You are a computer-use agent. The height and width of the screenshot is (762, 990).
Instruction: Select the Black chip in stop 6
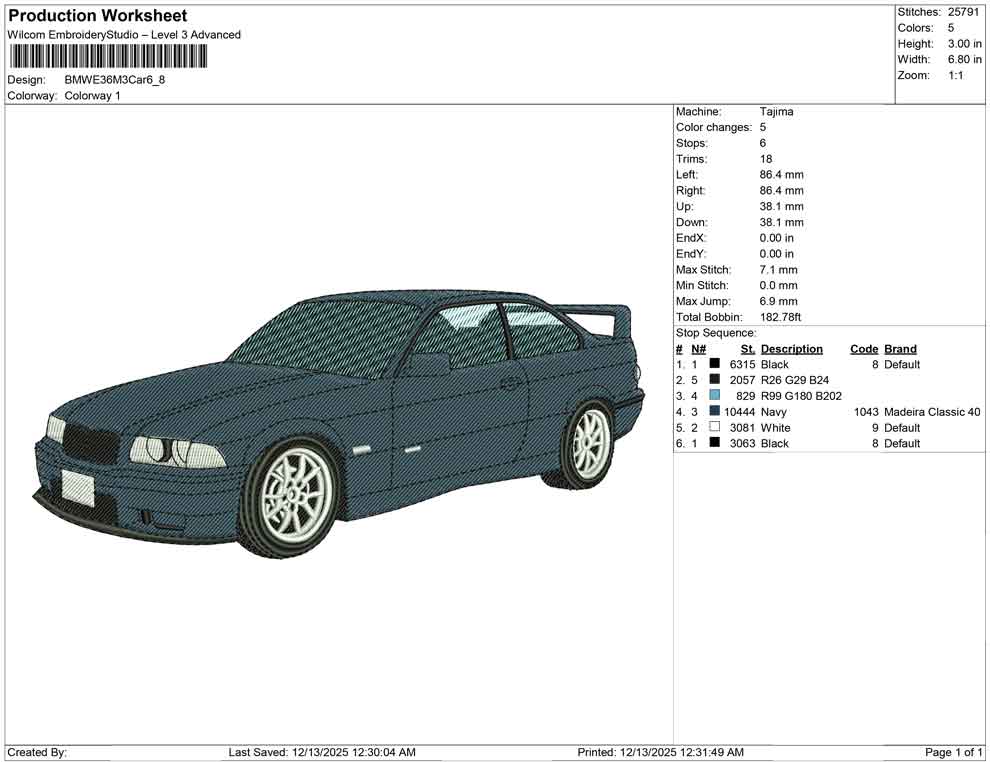pos(712,443)
